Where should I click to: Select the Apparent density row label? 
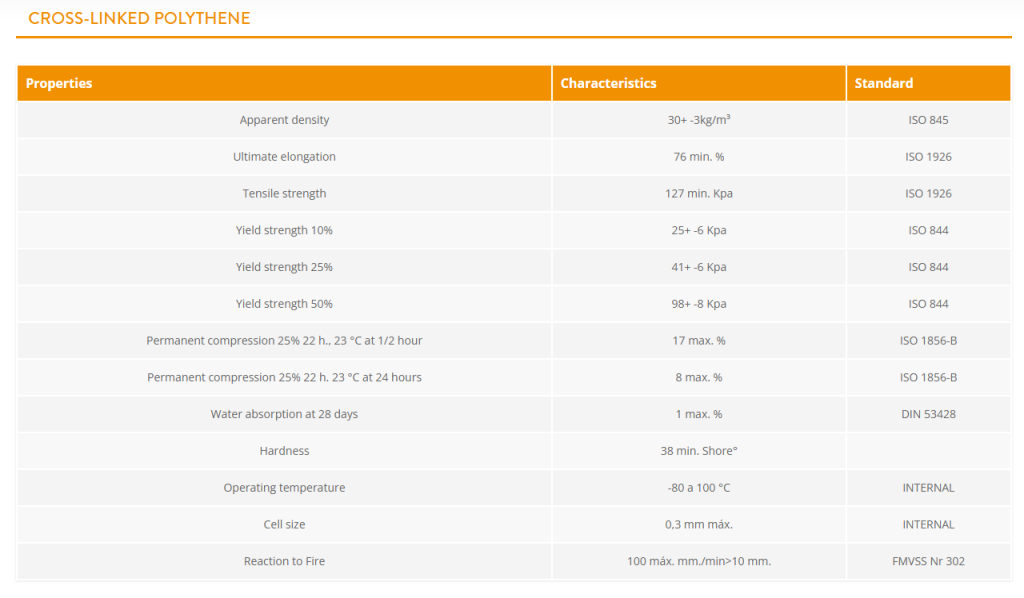point(284,120)
